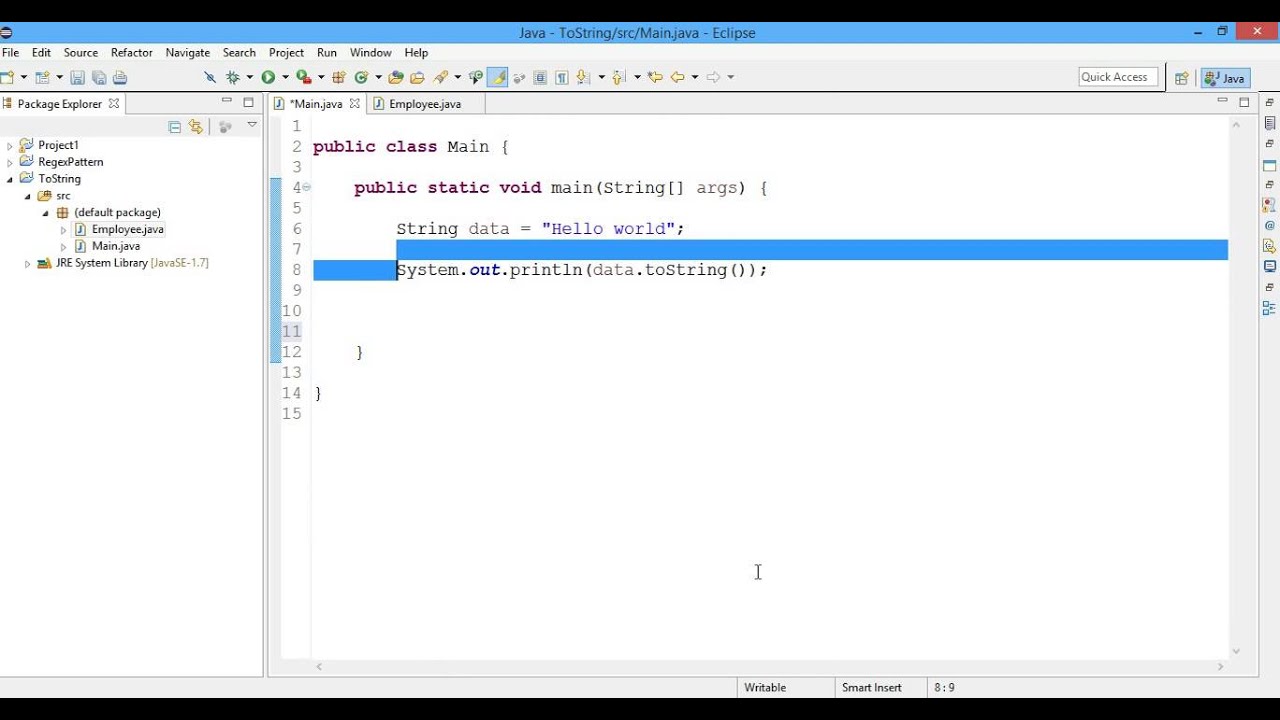This screenshot has width=1280, height=720.
Task: Close the Package Explorer view tab
Action: click(114, 103)
